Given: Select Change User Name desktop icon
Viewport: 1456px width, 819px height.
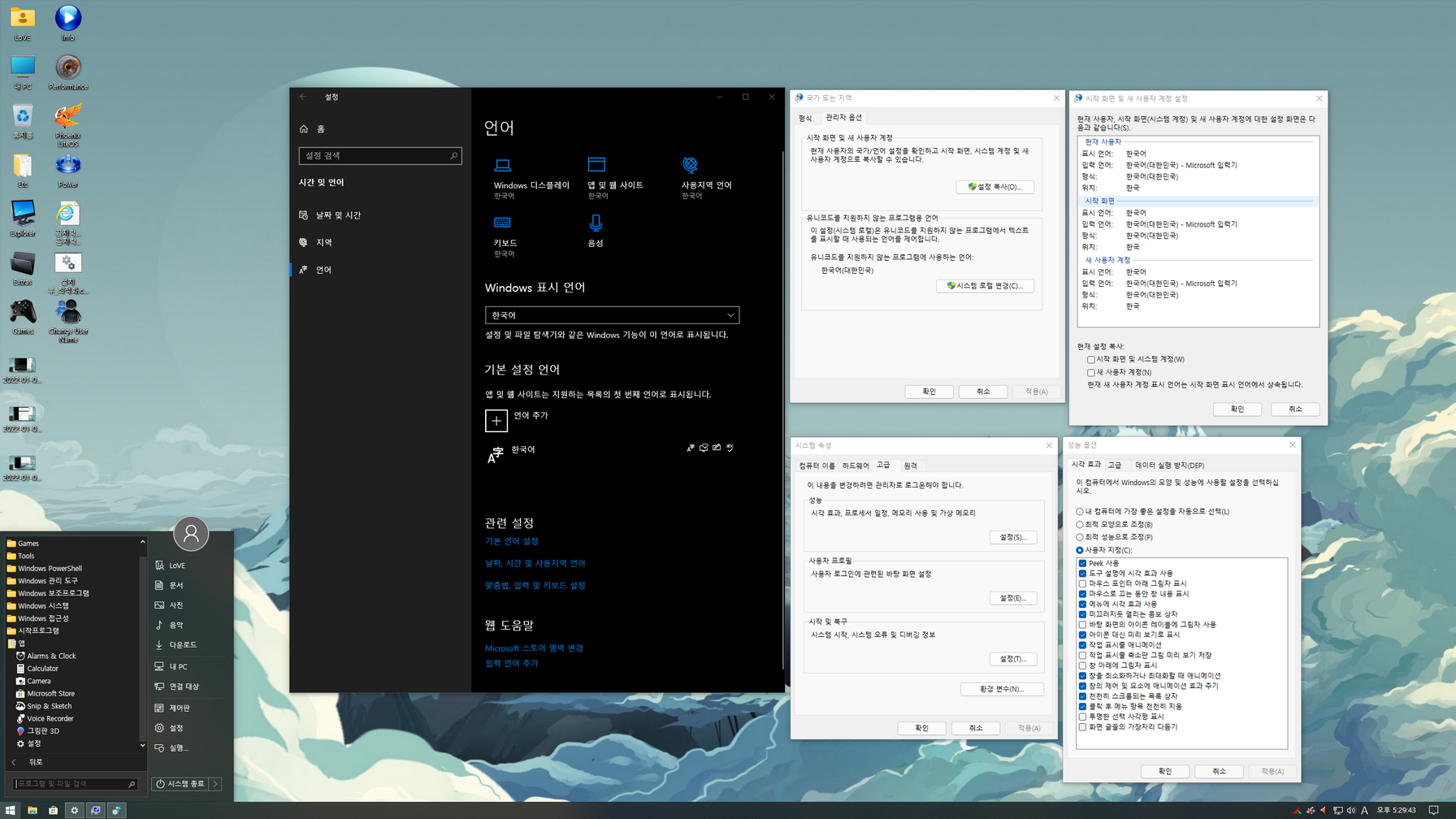Looking at the screenshot, I should pos(68,322).
